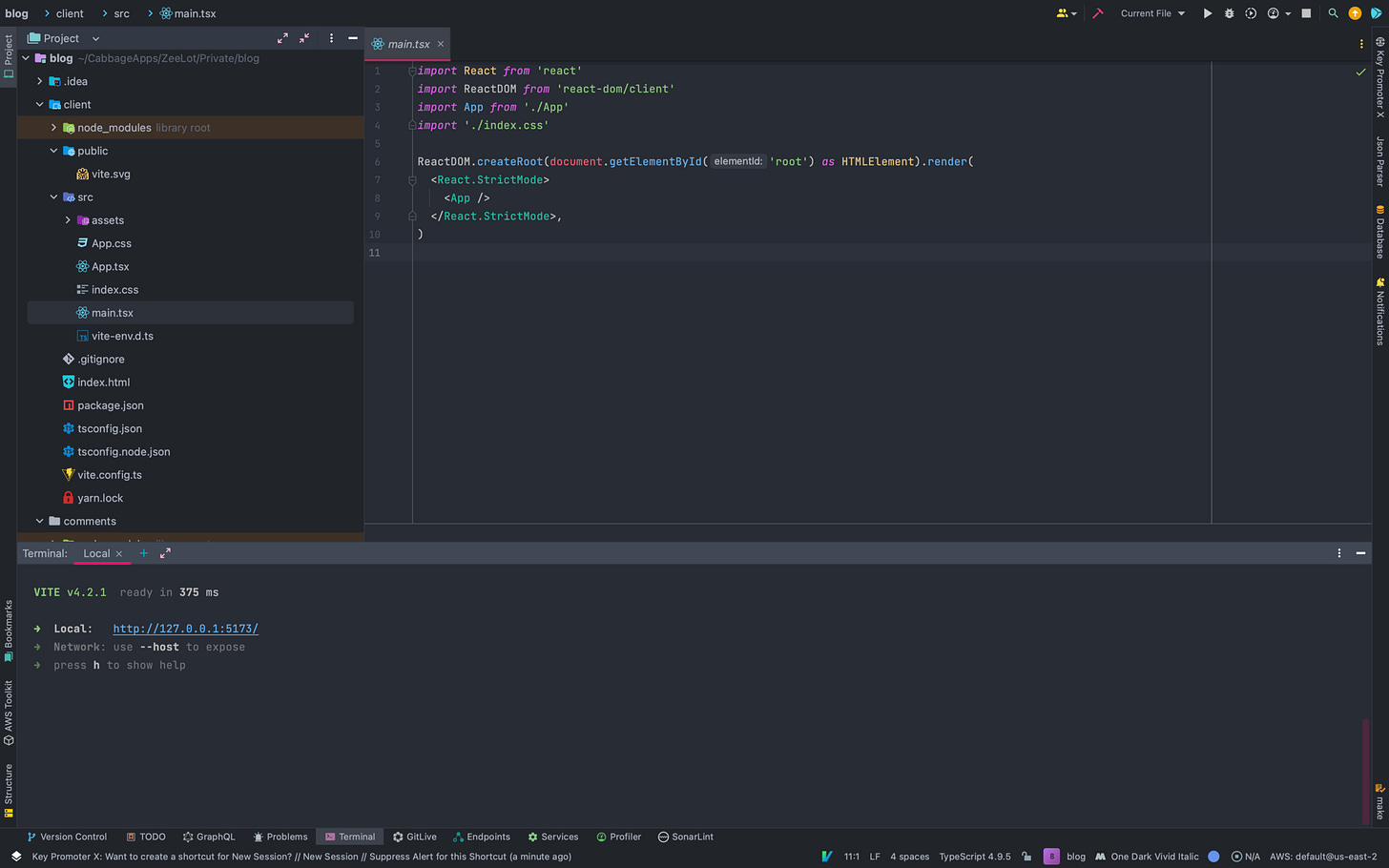This screenshot has height=868, width=1389.
Task: Open the Version Control tab
Action: pos(67,837)
